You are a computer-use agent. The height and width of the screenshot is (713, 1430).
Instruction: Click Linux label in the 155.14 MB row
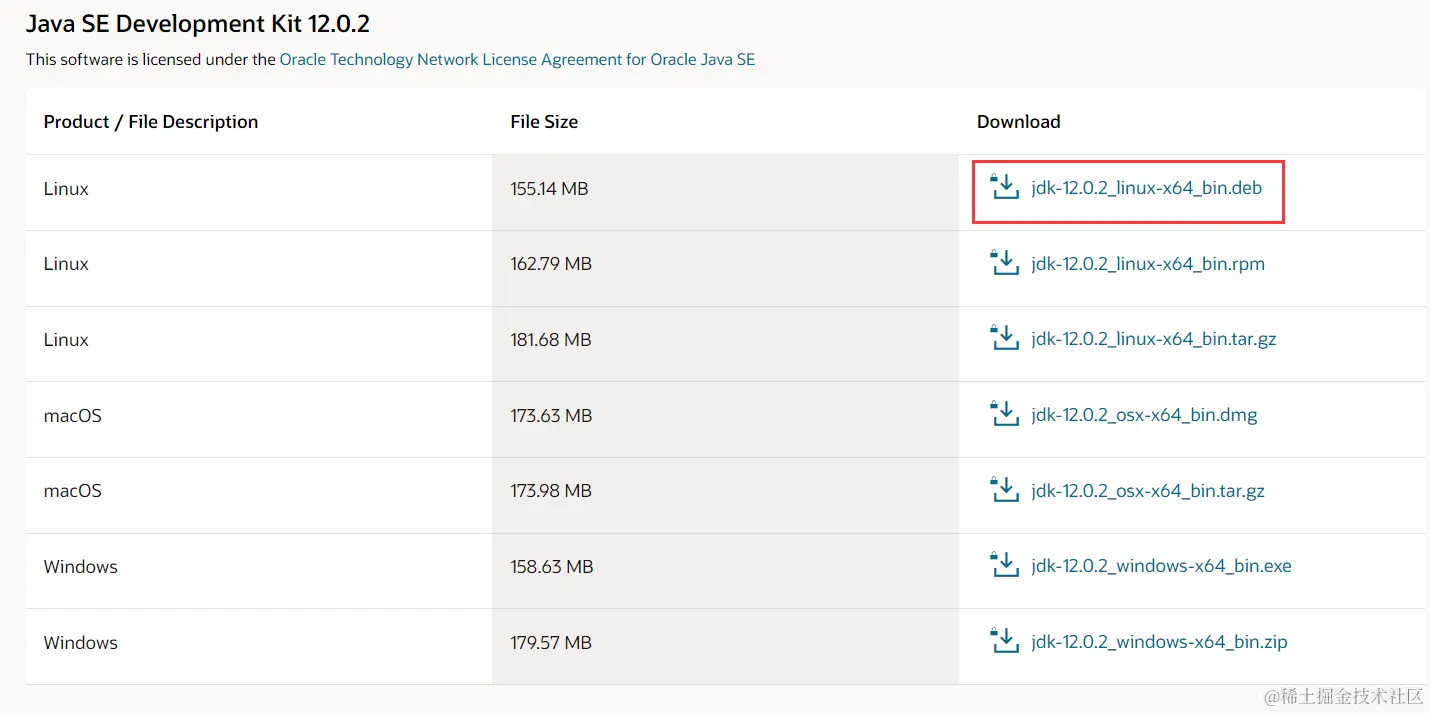click(66, 189)
